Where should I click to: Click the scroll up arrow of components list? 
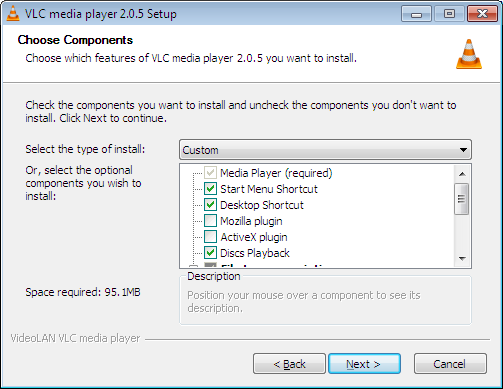click(x=462, y=174)
